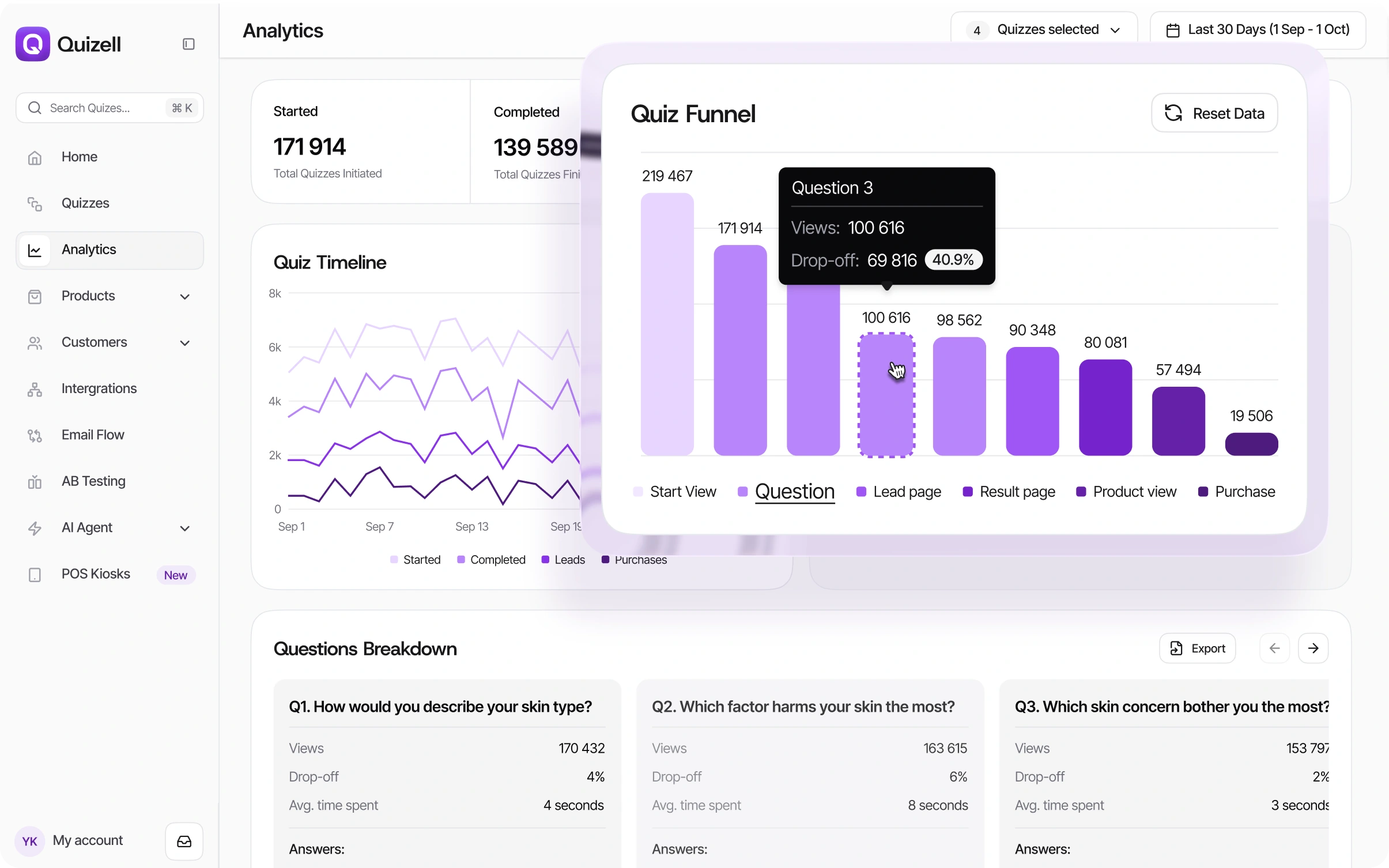1389x868 pixels.
Task: Open the Home menu item
Action: point(110,157)
